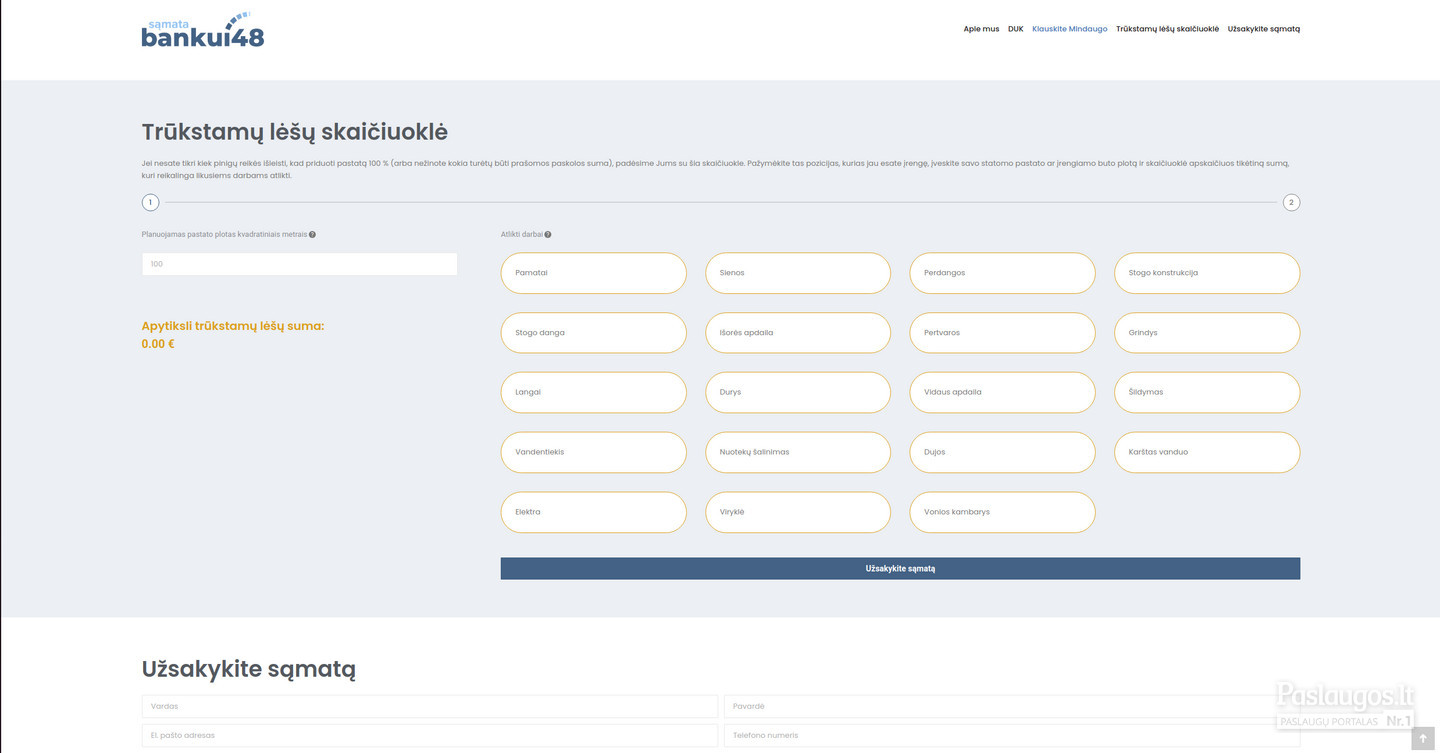Toggle the Šildymas option
The width and height of the screenshot is (1440, 753).
[1207, 392]
